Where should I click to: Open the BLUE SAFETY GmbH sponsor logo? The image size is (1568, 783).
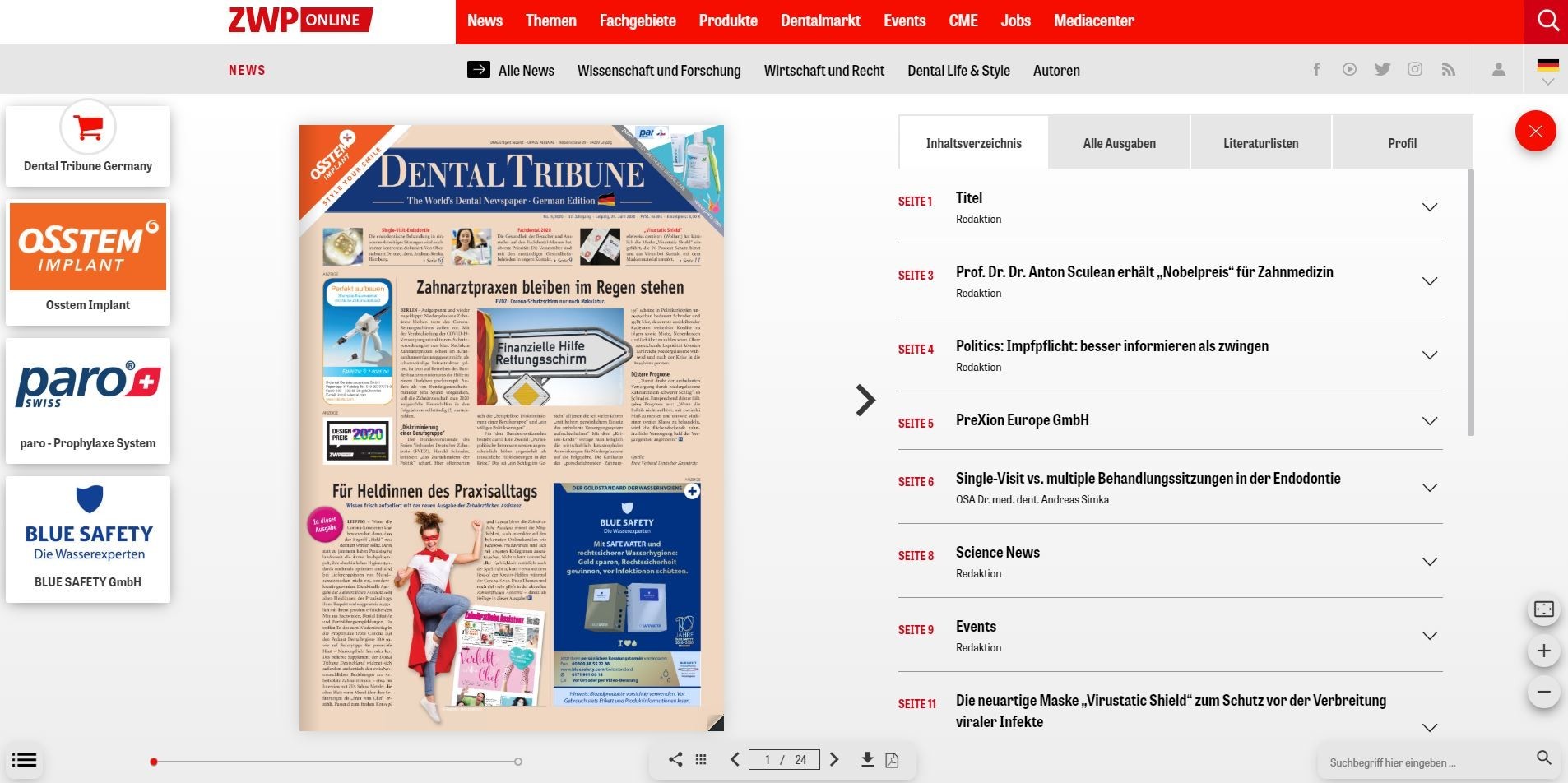pyautogui.click(x=88, y=524)
